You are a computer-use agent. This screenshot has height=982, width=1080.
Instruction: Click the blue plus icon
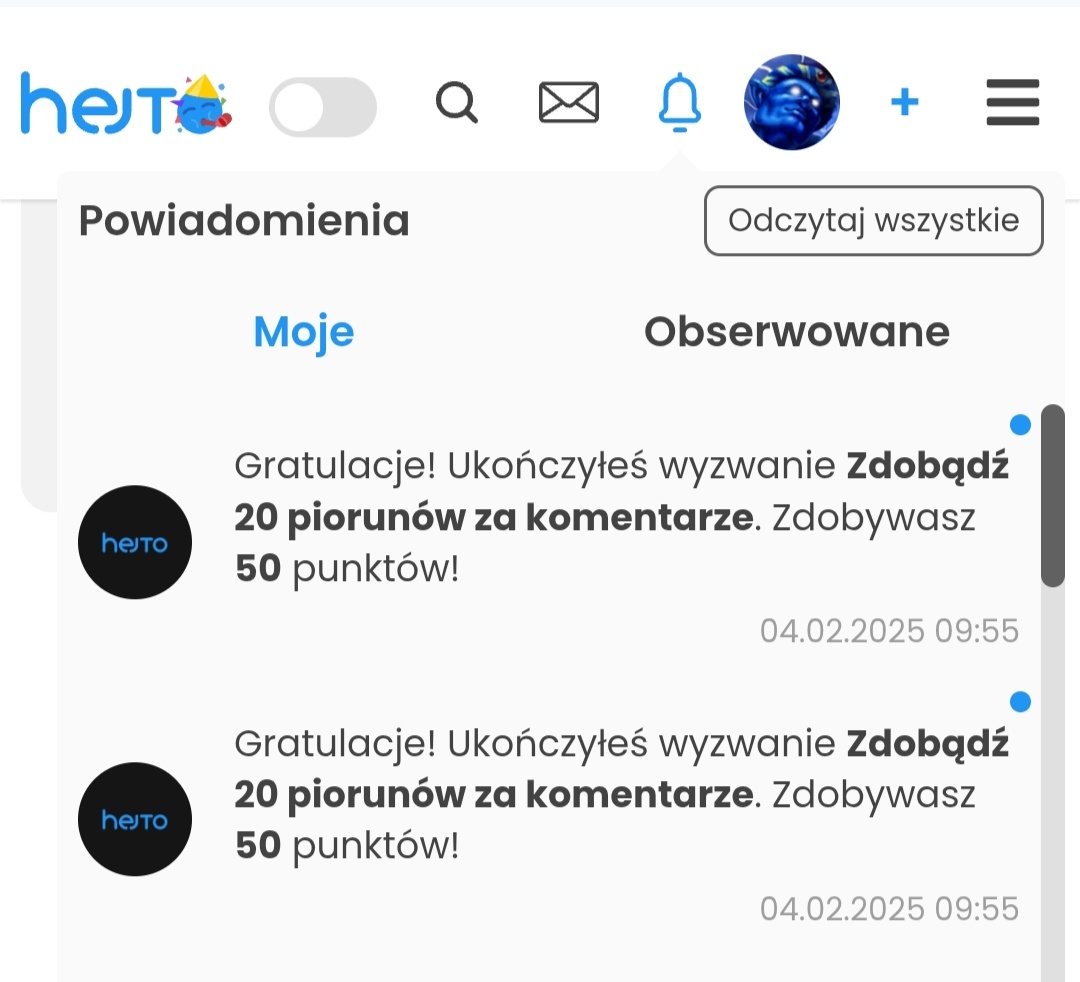tap(904, 102)
